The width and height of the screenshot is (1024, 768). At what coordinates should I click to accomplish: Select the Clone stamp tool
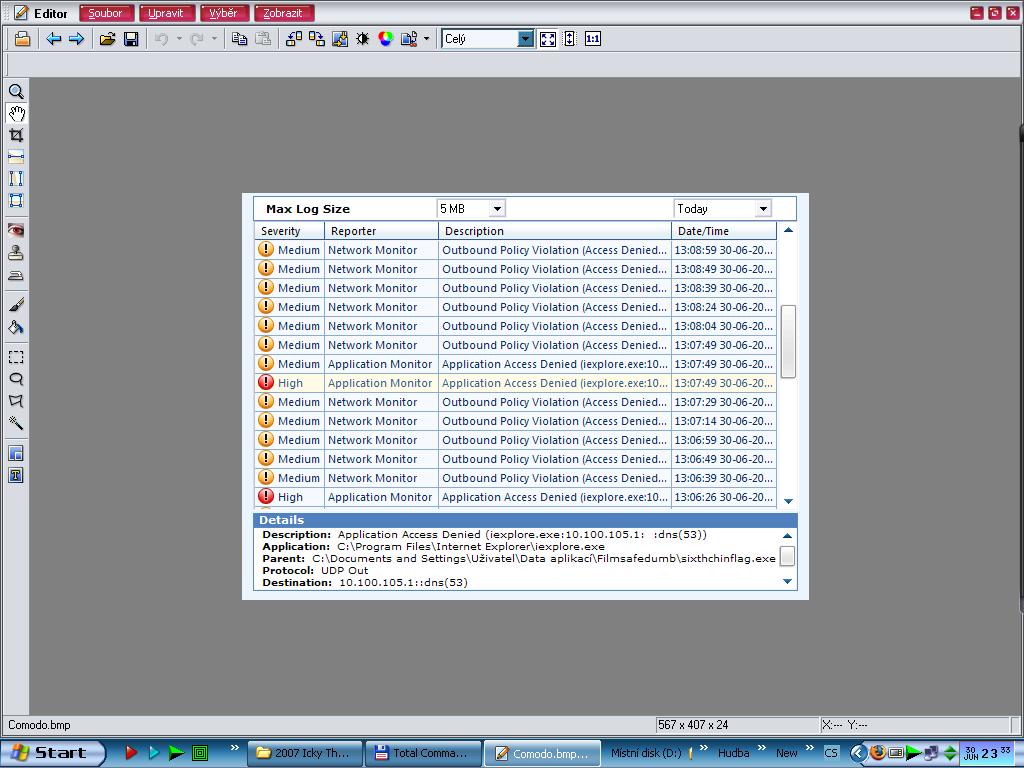point(16,253)
